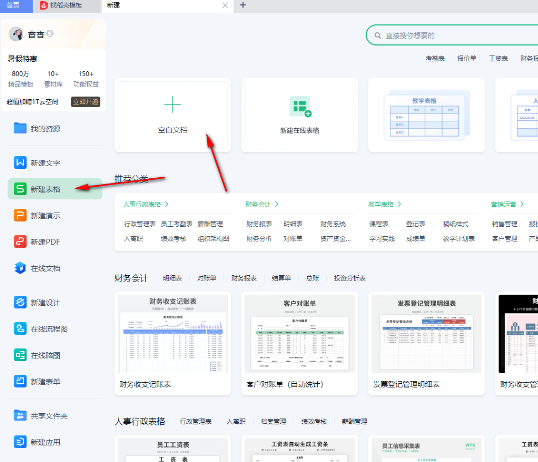Viewport: 538px width, 462px height.
Task: Open the 入离职 category link
Action: 133,239
